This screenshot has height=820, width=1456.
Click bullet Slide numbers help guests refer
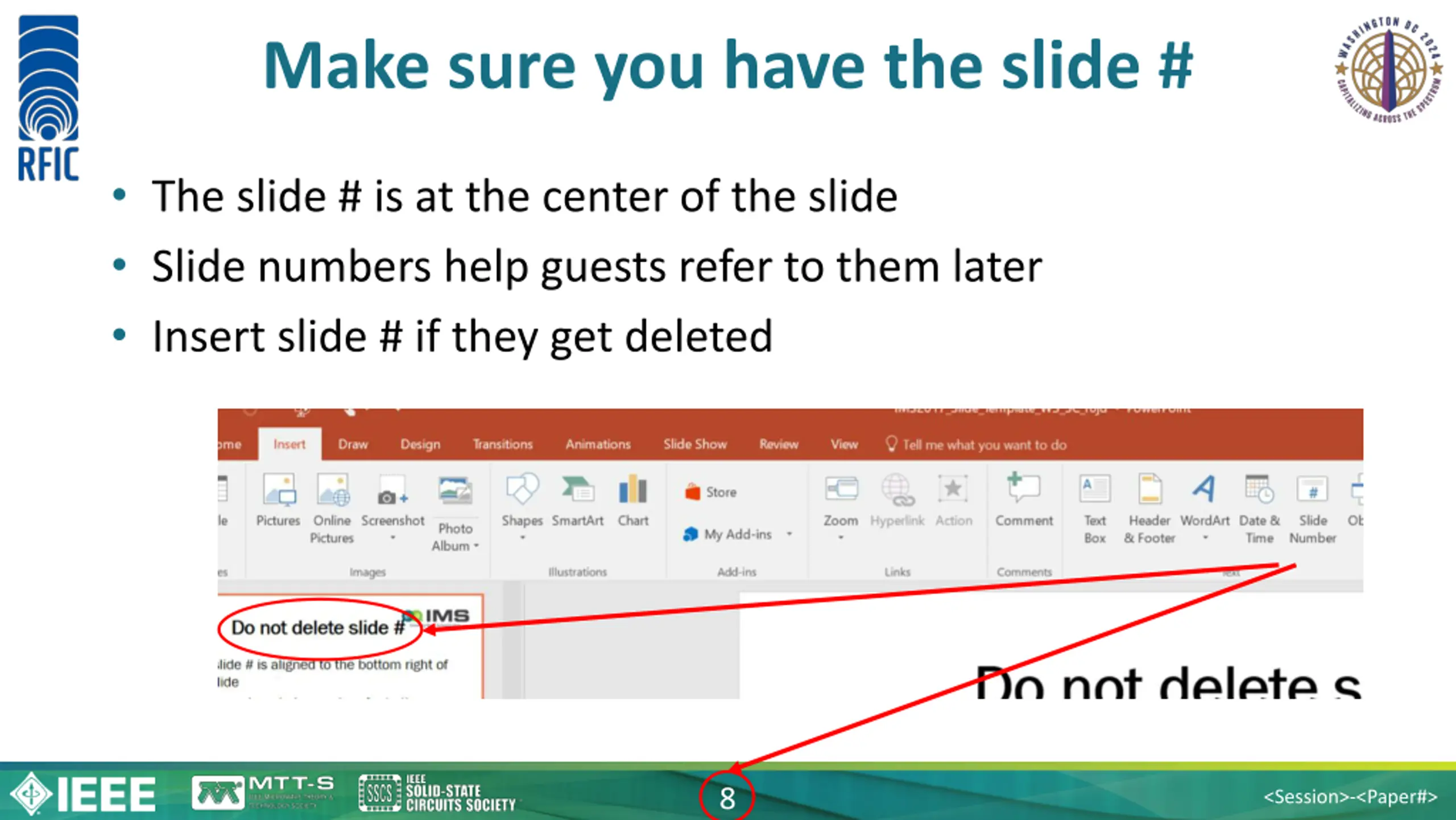point(597,266)
